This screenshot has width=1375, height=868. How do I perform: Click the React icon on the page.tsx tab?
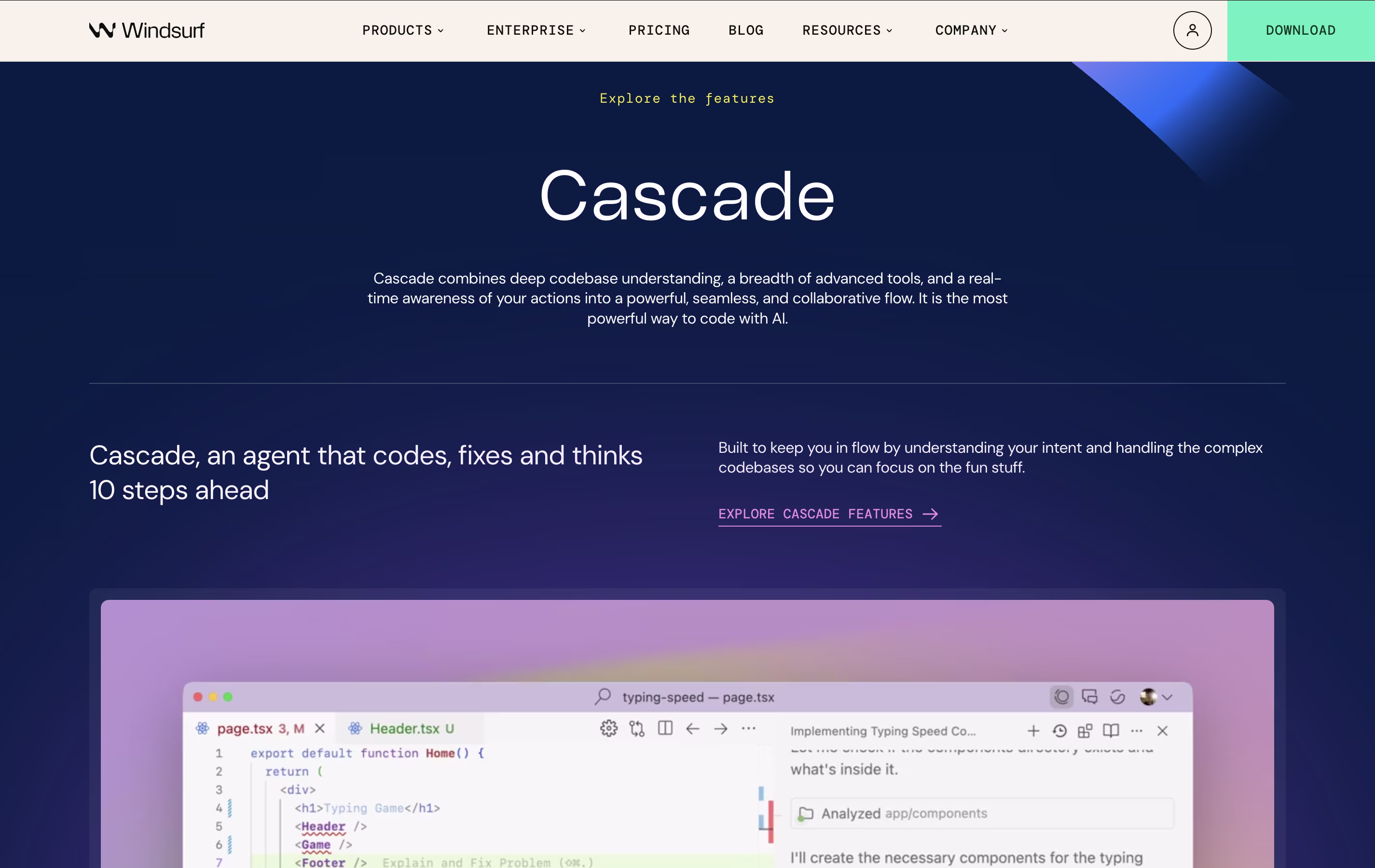tap(202, 728)
